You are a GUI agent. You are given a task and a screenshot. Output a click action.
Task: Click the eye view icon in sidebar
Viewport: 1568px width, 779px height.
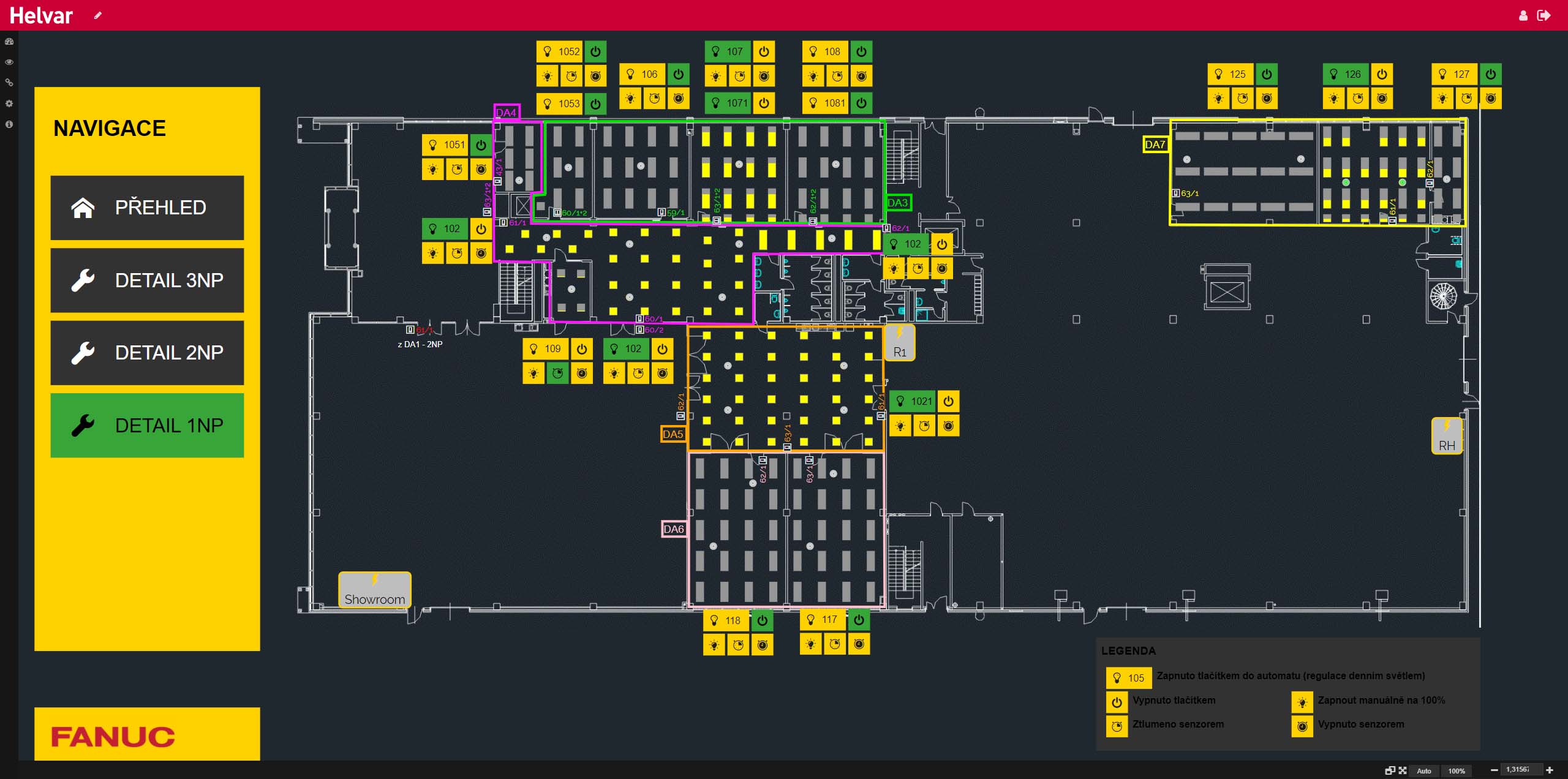pos(9,62)
